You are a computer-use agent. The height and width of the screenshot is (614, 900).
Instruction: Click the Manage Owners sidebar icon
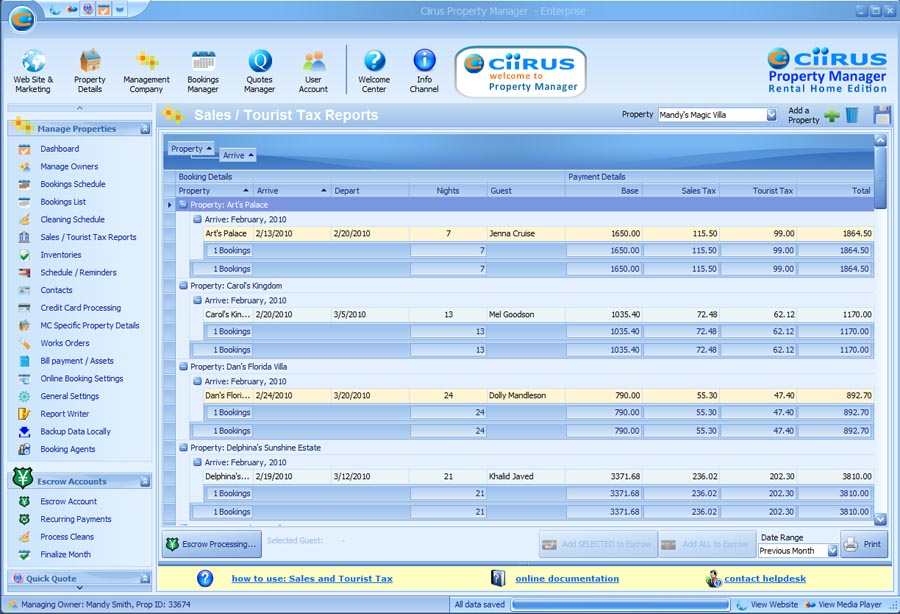pos(24,167)
